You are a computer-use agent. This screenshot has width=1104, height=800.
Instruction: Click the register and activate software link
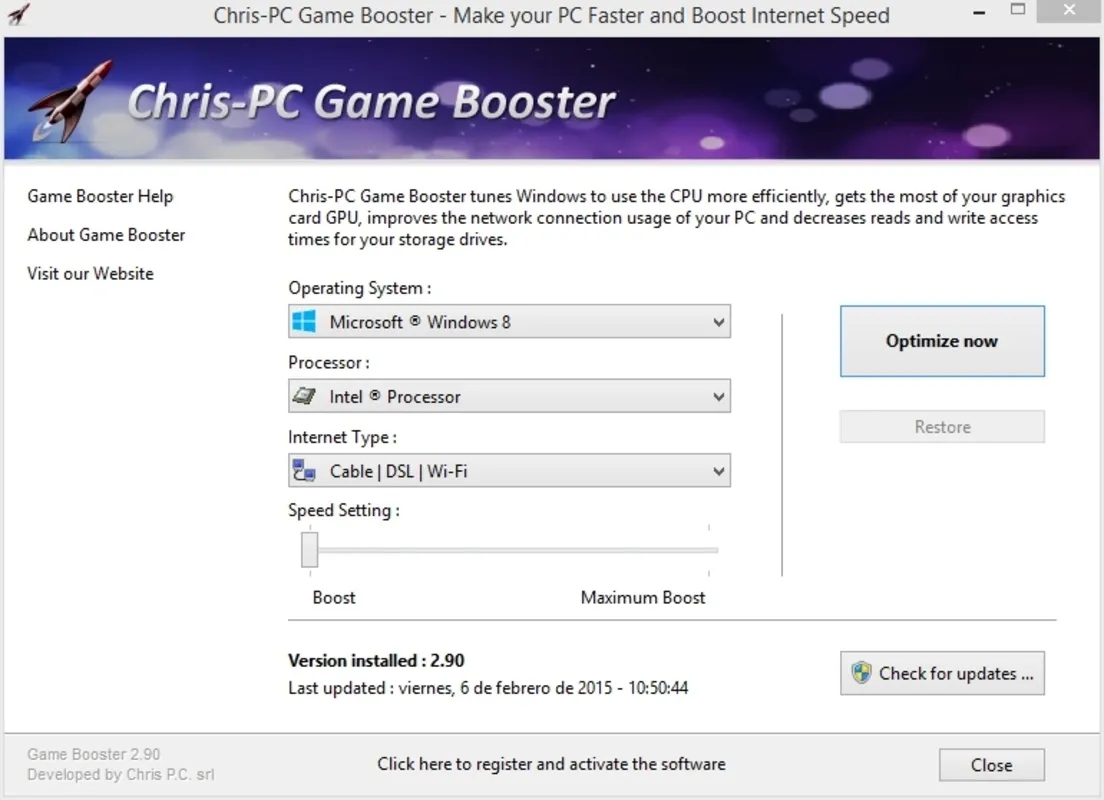pos(551,764)
